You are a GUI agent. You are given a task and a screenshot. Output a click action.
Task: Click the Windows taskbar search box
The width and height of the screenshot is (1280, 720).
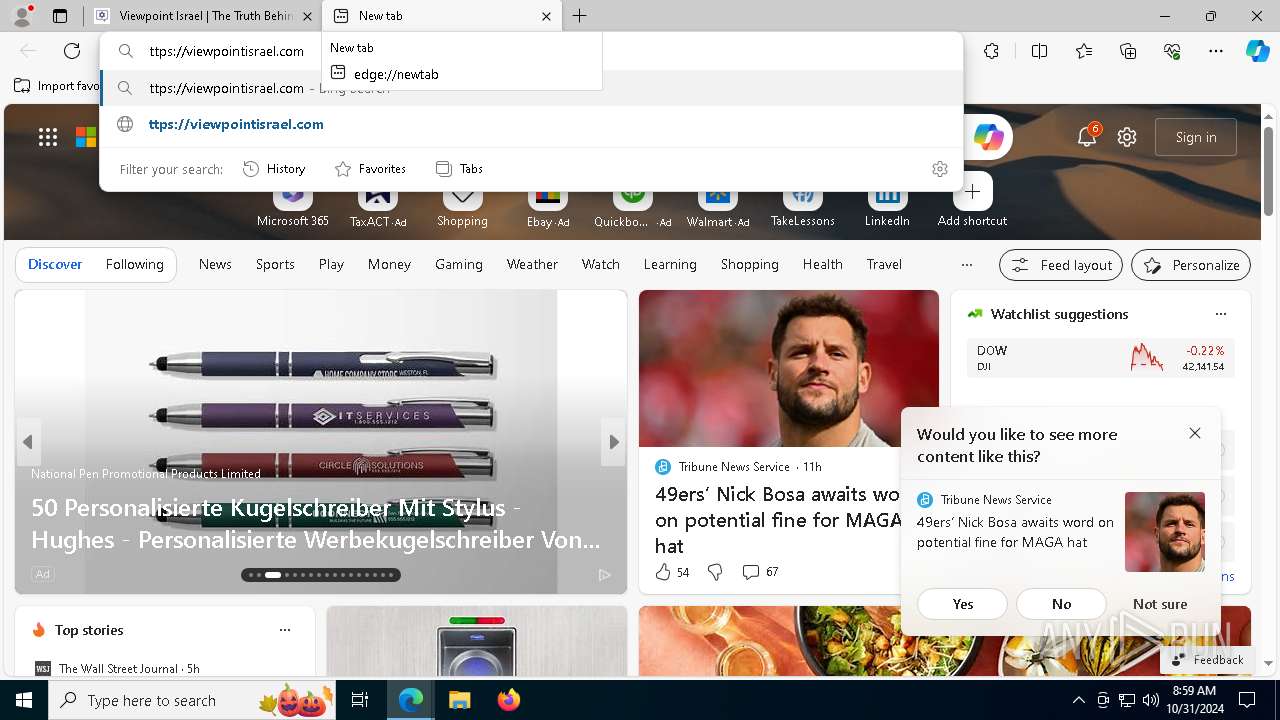click(x=190, y=700)
